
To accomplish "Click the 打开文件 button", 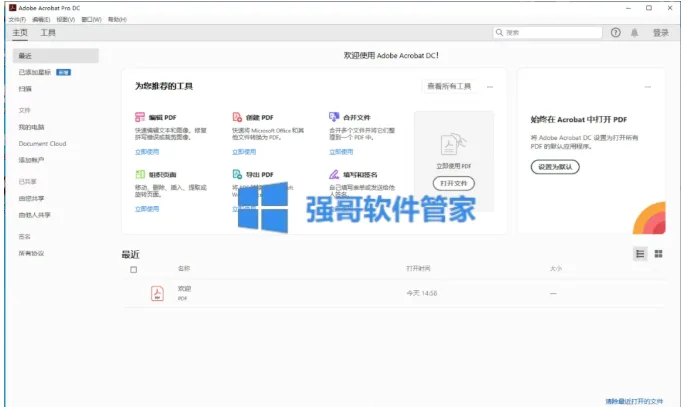I will [x=453, y=183].
